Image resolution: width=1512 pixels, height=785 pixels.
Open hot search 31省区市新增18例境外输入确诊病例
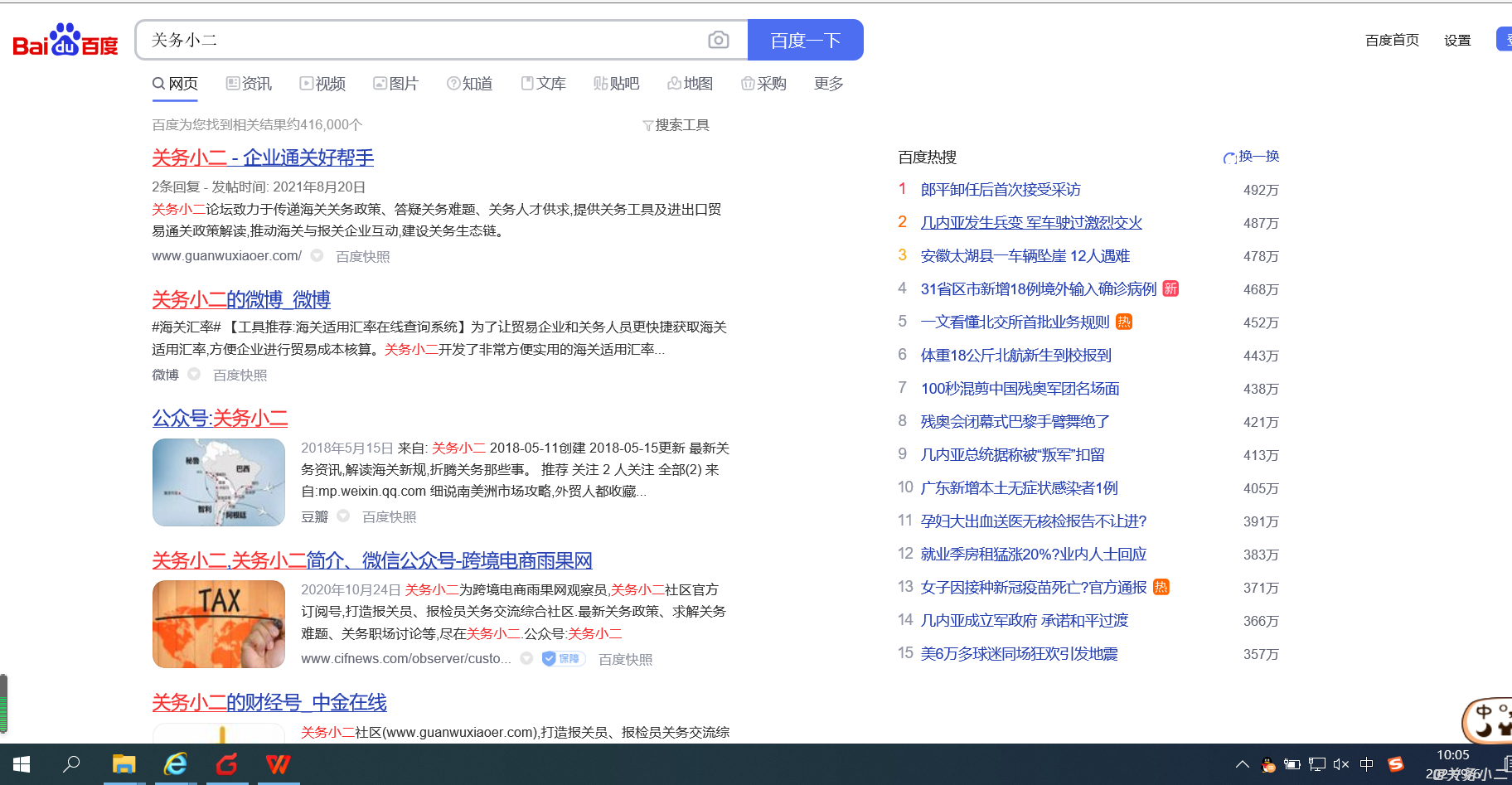[1039, 289]
